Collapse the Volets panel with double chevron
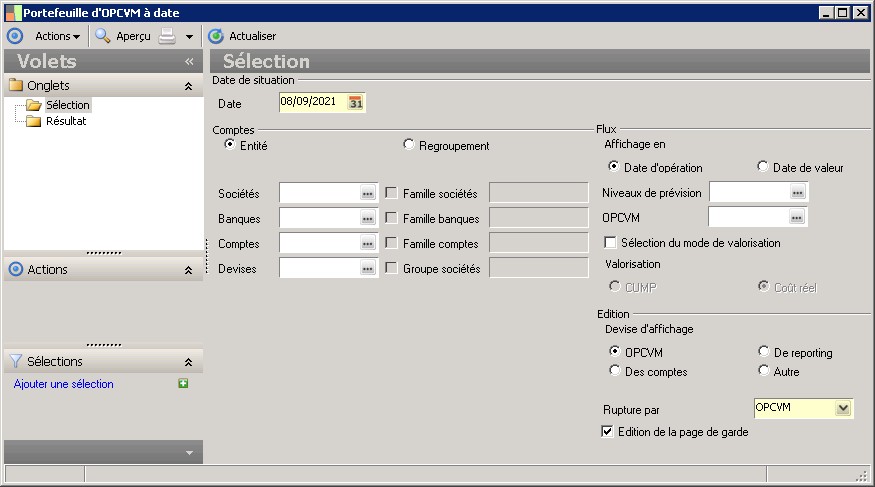The image size is (875, 487). 189,61
